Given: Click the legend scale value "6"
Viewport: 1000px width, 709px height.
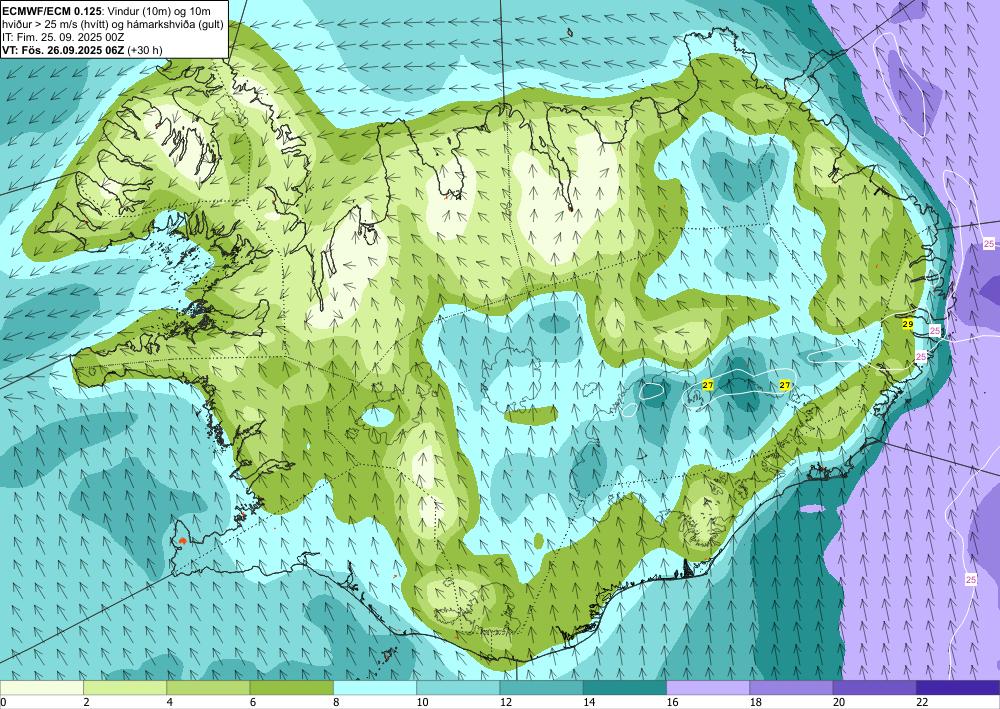Looking at the screenshot, I should pos(253,702).
